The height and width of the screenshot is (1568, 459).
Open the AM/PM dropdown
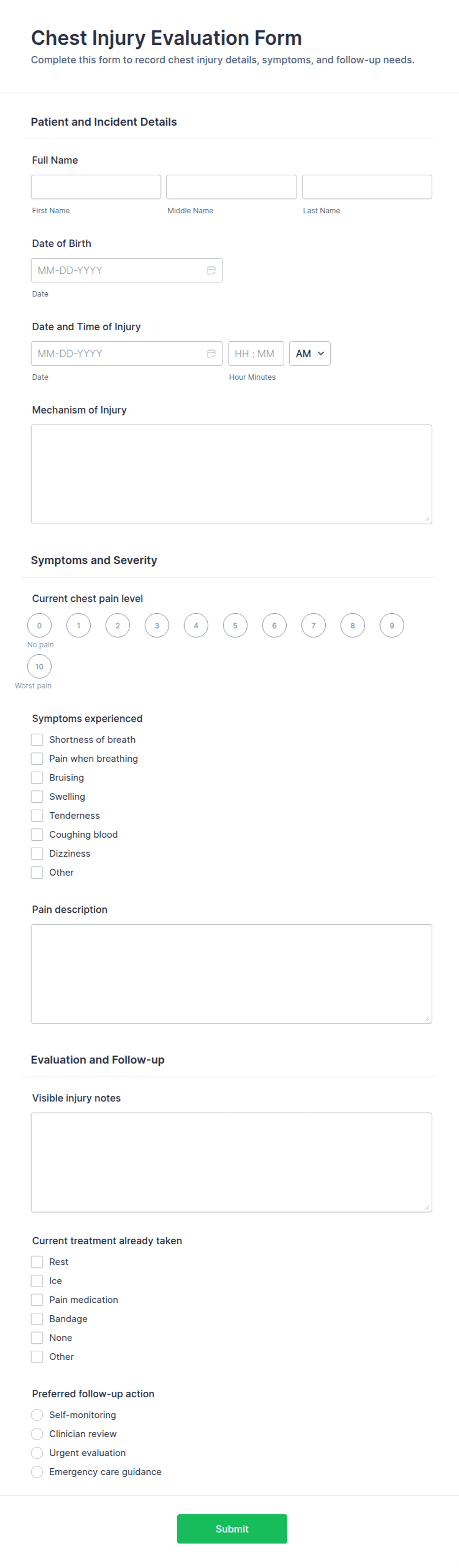click(310, 353)
